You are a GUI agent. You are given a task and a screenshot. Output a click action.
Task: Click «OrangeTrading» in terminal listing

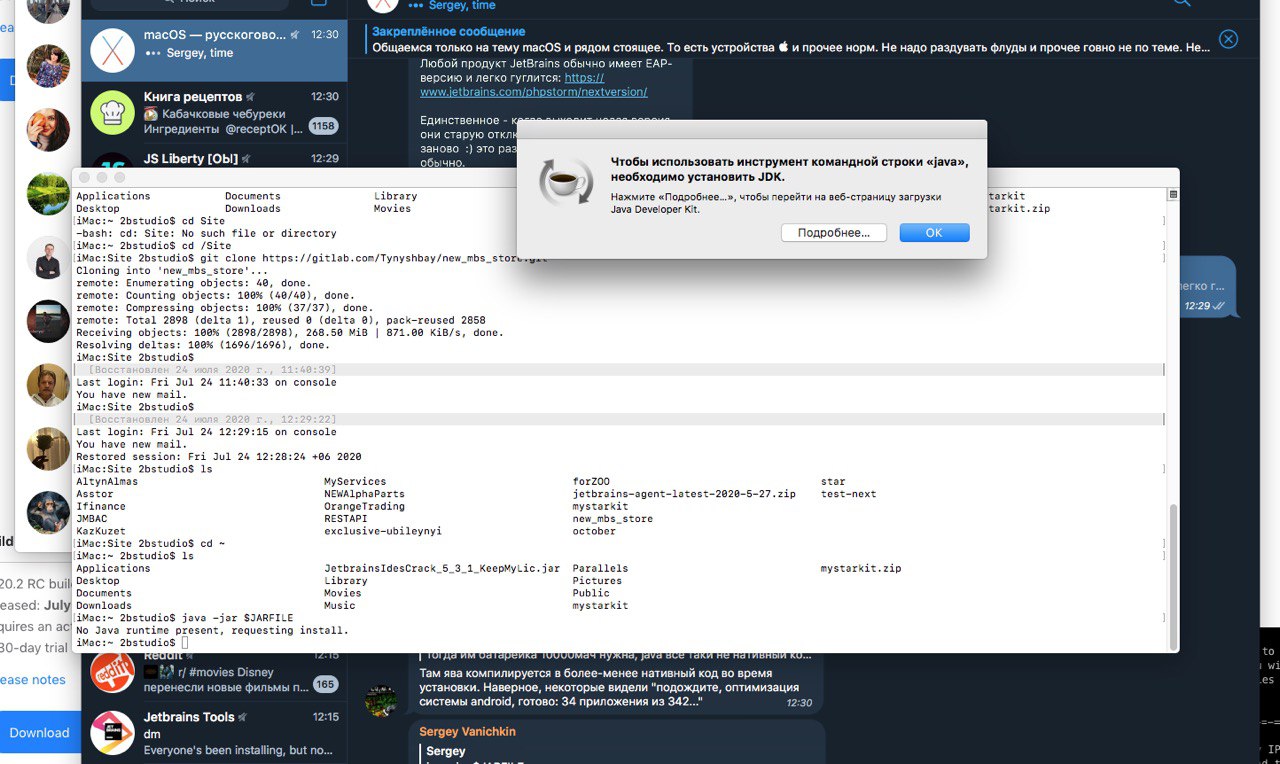pyautogui.click(x=364, y=506)
